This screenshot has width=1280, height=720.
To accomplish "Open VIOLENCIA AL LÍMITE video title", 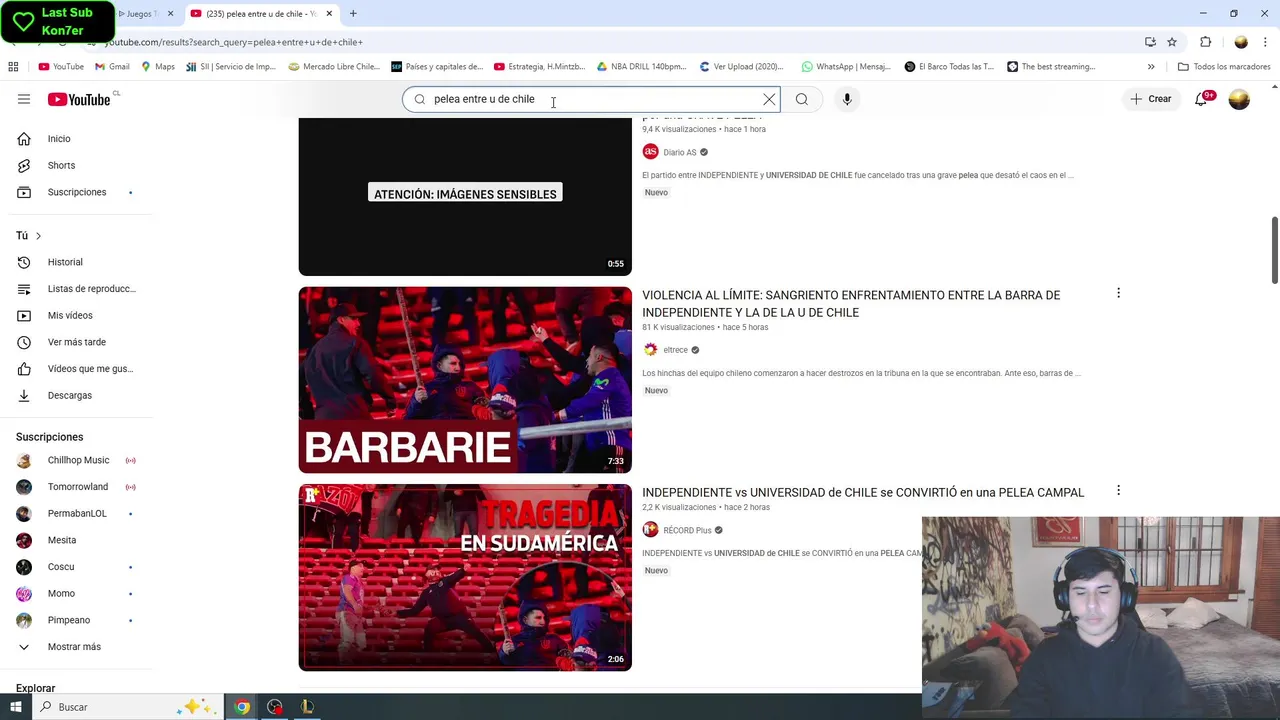I will point(851,304).
